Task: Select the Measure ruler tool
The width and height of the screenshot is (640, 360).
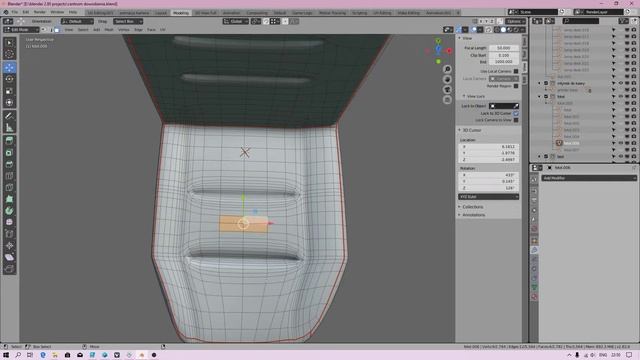Action: (x=9, y=128)
